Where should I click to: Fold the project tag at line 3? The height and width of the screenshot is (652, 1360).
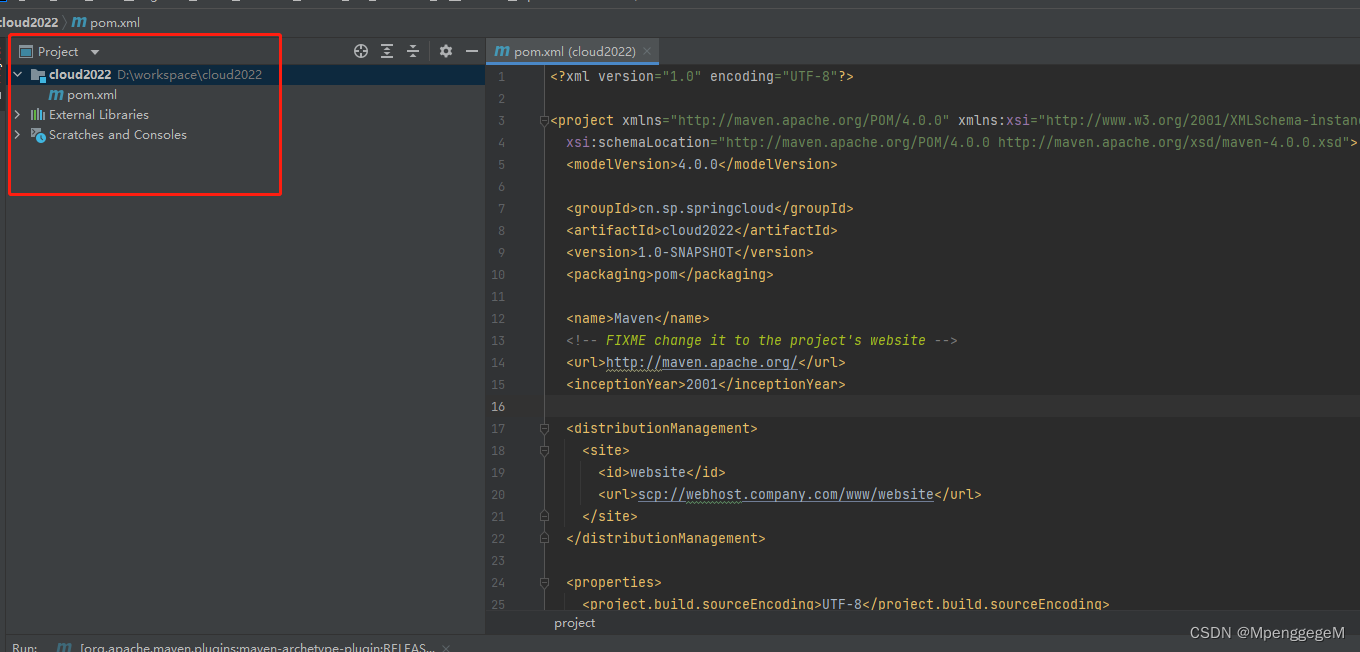[545, 121]
